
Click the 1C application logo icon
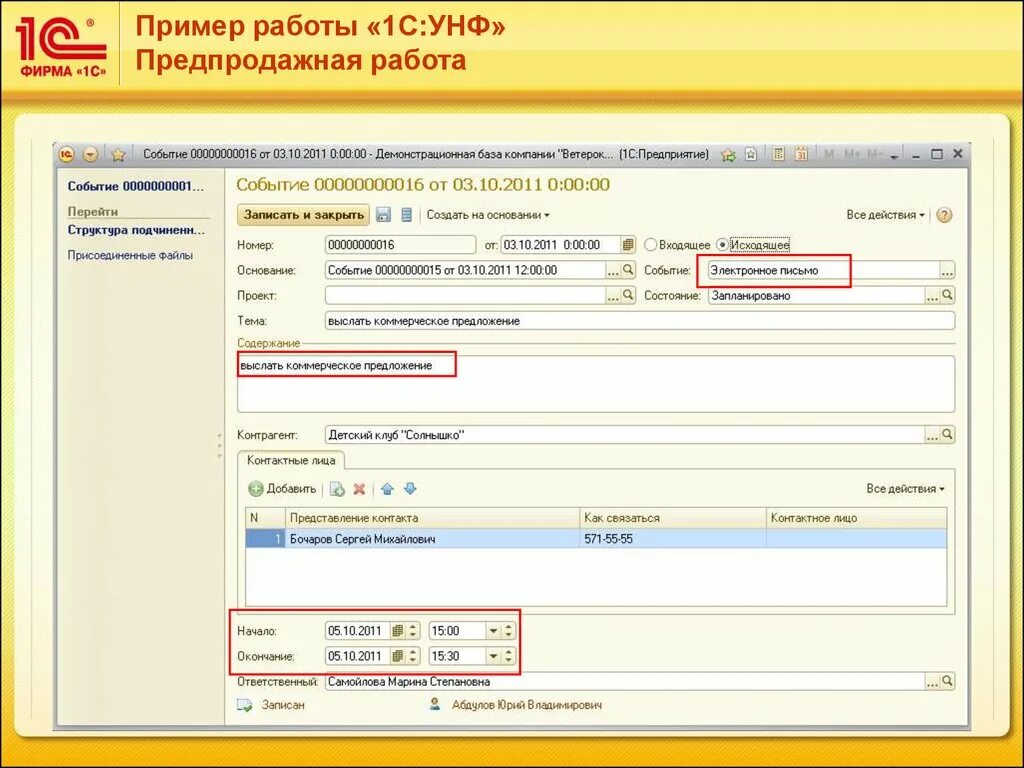67,155
